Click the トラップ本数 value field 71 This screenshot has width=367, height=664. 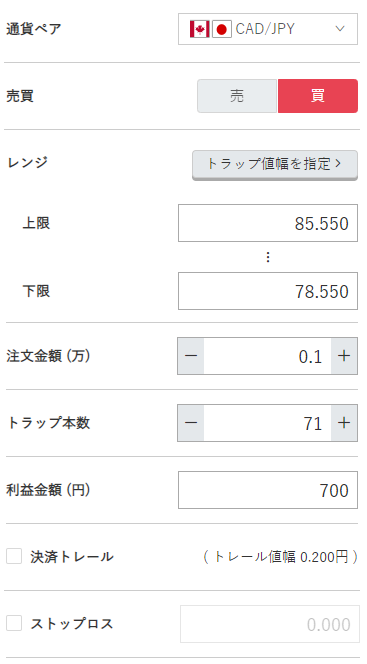coord(268,423)
